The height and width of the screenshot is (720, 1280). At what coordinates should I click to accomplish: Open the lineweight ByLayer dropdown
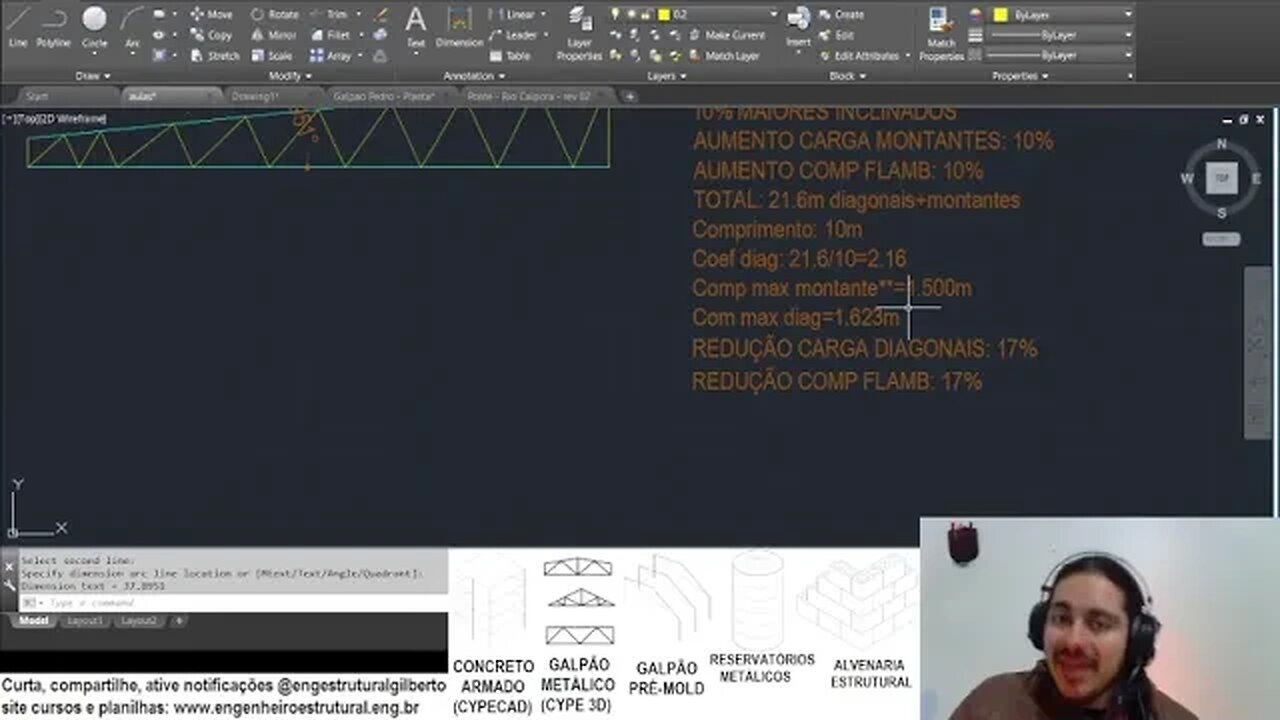[x=1128, y=35]
